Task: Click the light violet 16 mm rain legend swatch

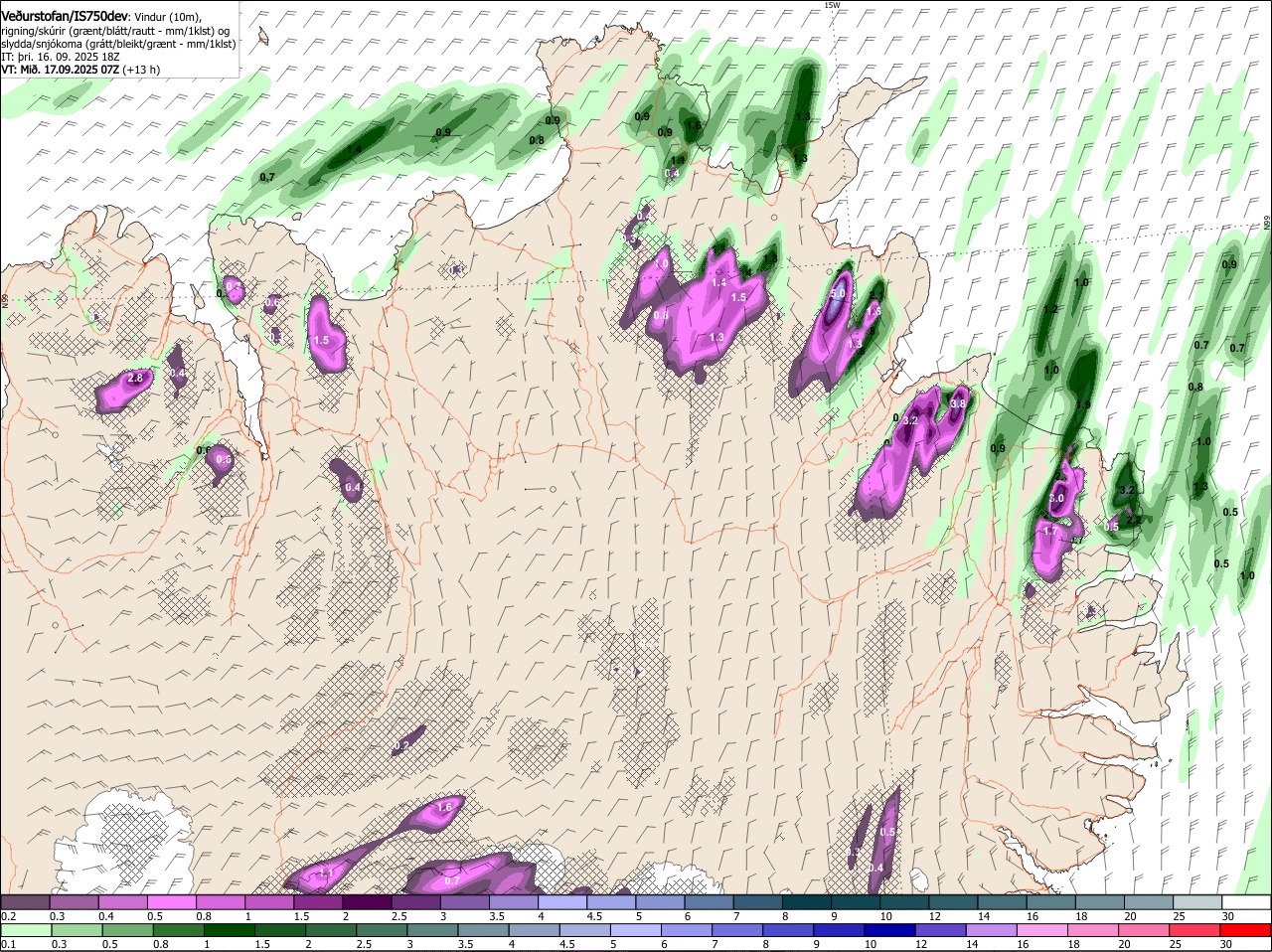Action: click(1042, 930)
